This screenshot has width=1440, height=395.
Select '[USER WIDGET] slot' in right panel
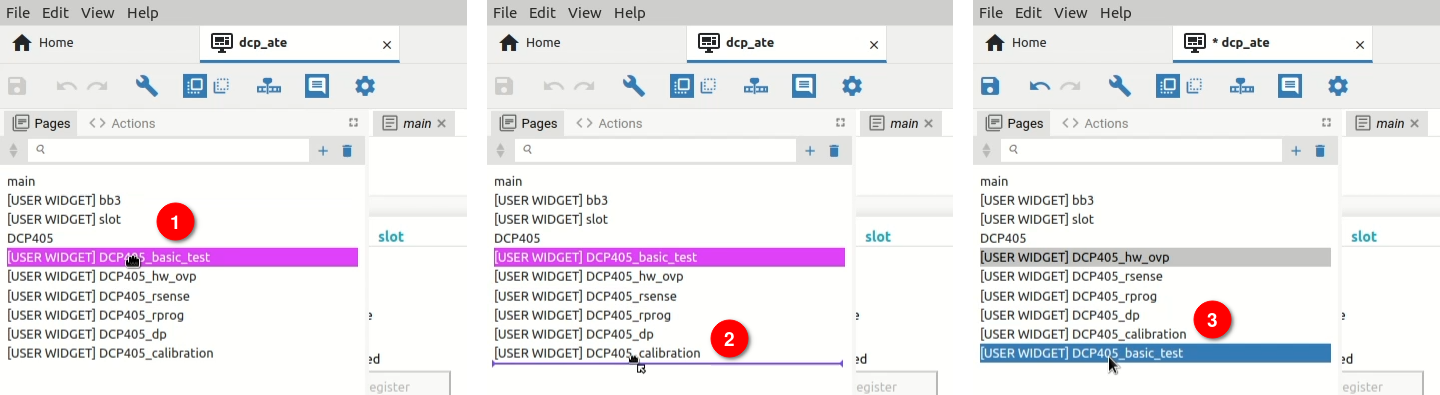pos(1155,219)
